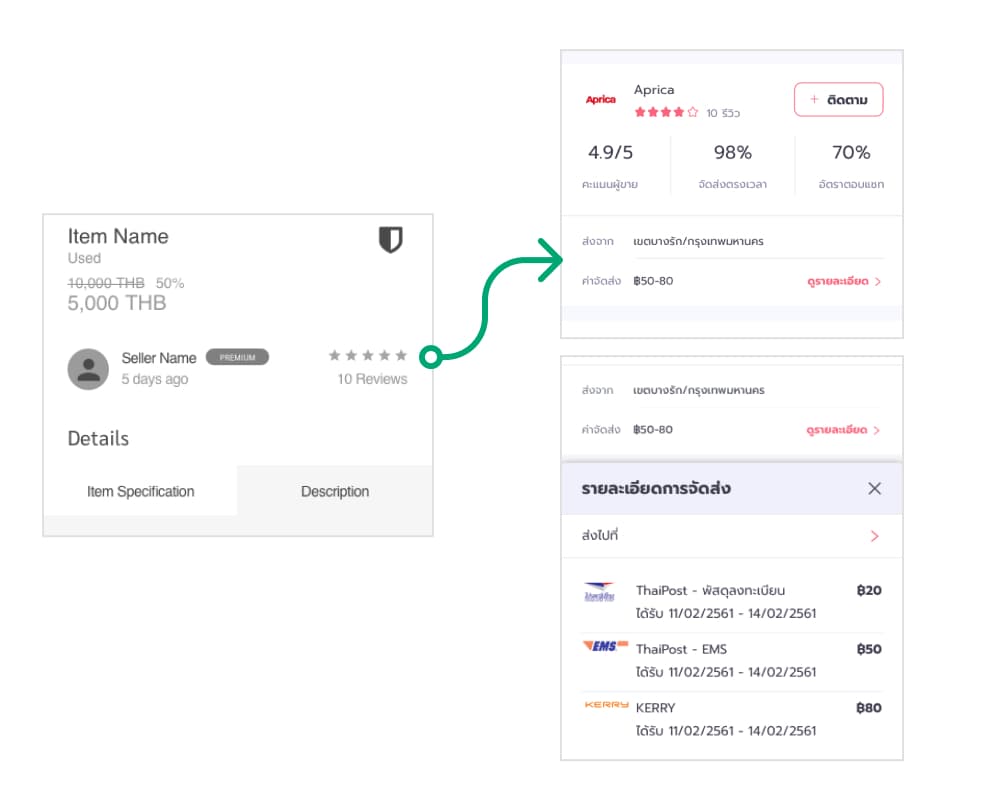Click the EMS shipping logo

pos(605,647)
